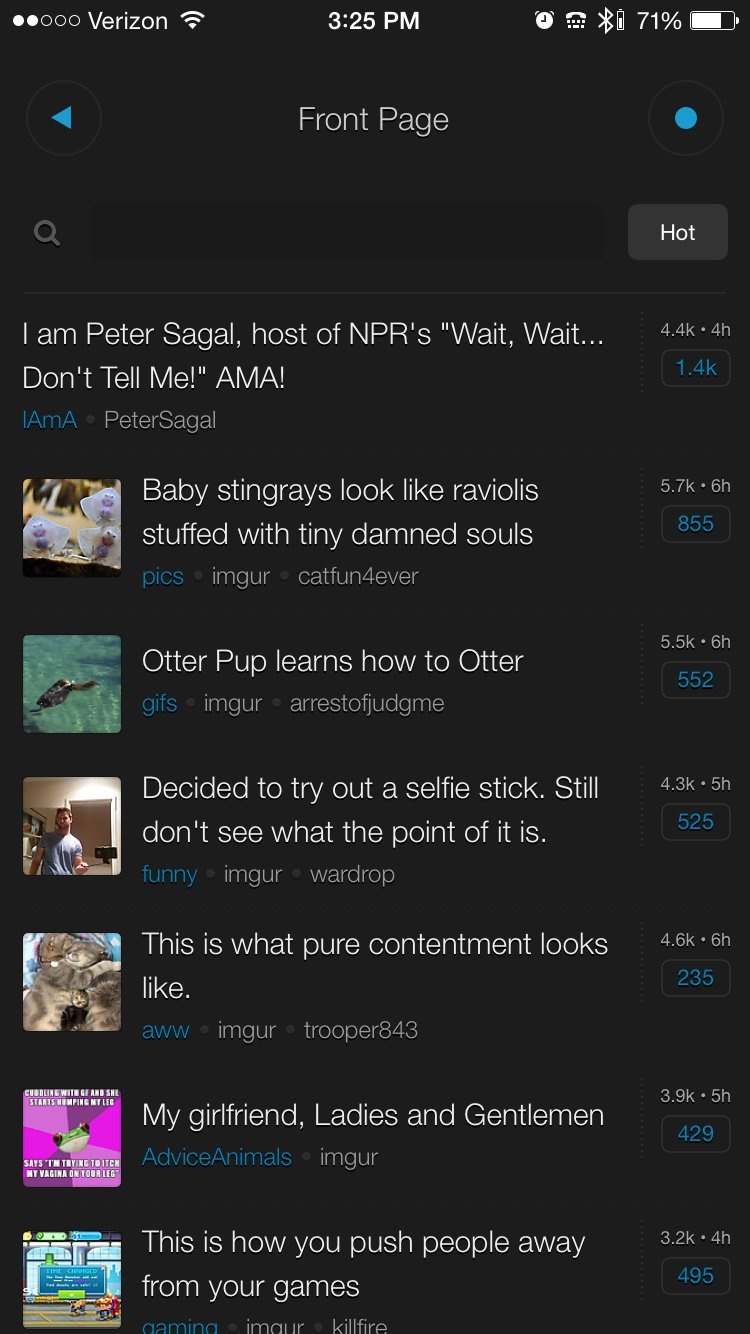This screenshot has height=1334, width=750.
Task: Go to the IAmA subreddit link
Action: tap(50, 420)
